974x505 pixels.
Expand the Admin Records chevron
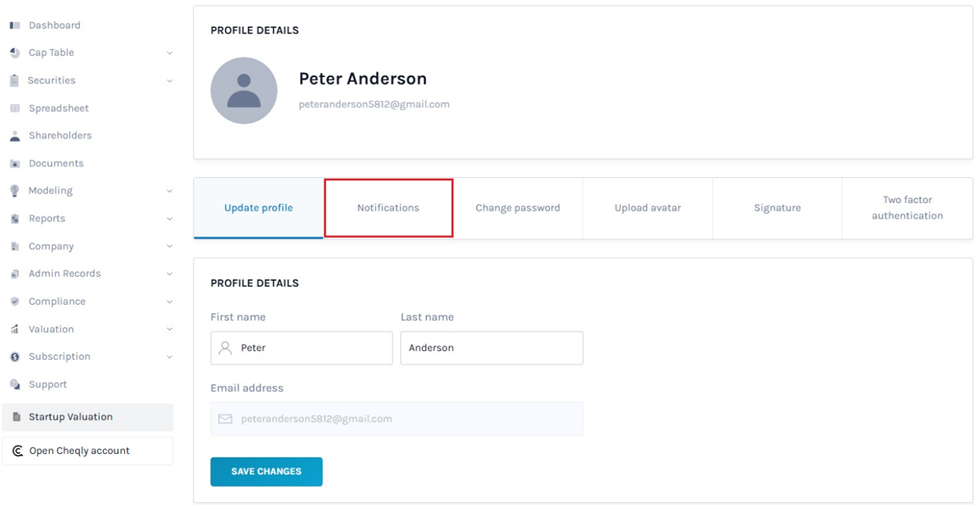click(170, 274)
